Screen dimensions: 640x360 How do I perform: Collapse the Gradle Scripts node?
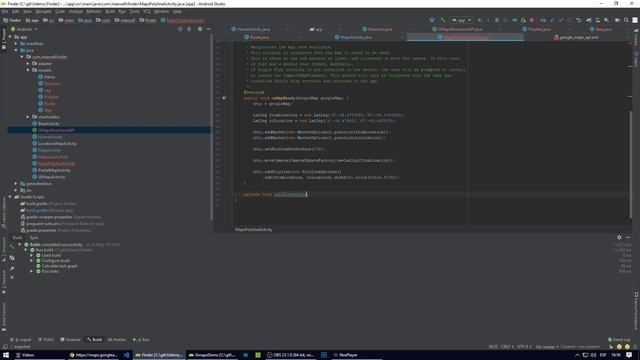(10, 197)
